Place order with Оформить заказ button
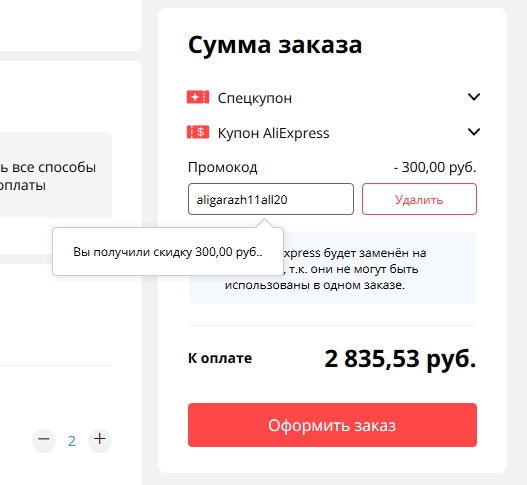The height and width of the screenshot is (485, 527). [332, 425]
